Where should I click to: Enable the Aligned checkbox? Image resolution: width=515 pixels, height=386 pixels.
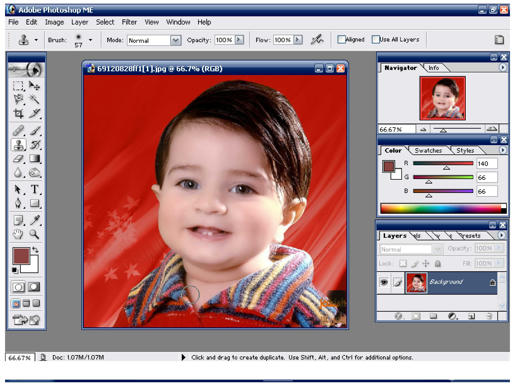pyautogui.click(x=341, y=39)
